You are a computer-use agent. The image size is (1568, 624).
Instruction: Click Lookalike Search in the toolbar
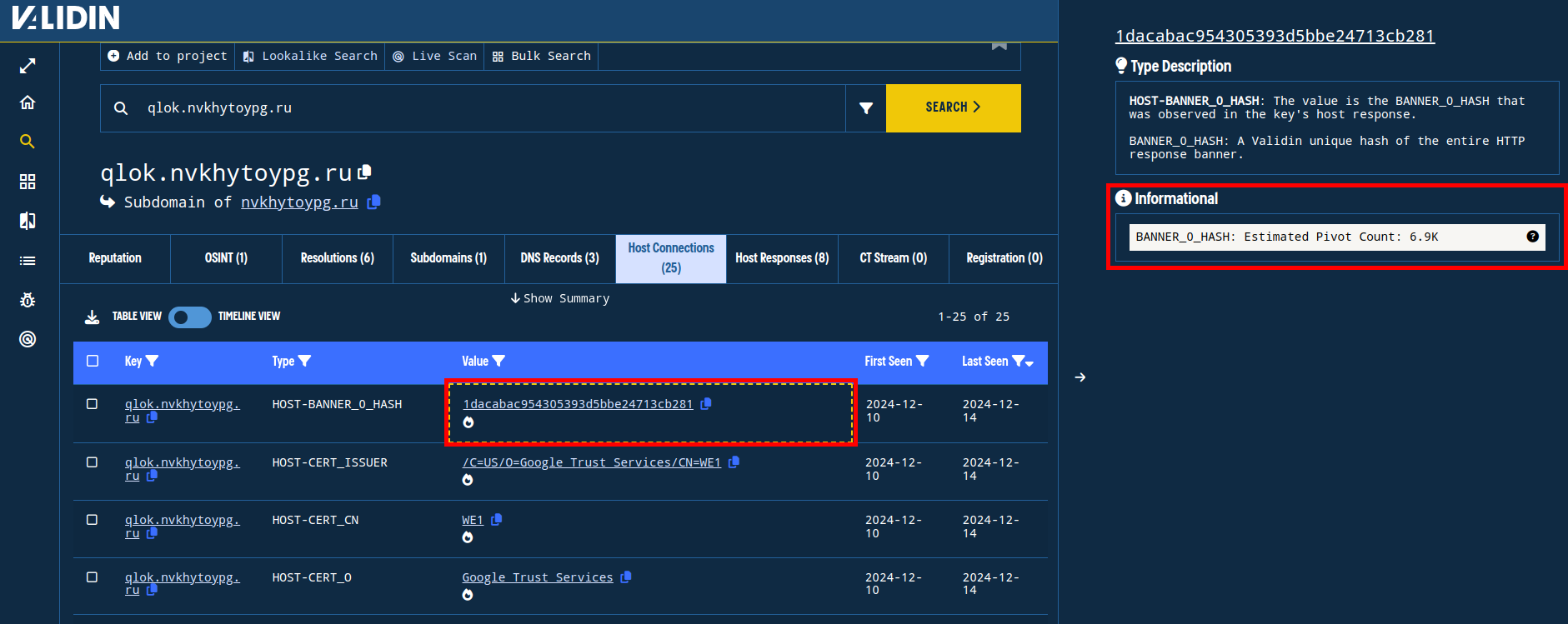coord(310,56)
